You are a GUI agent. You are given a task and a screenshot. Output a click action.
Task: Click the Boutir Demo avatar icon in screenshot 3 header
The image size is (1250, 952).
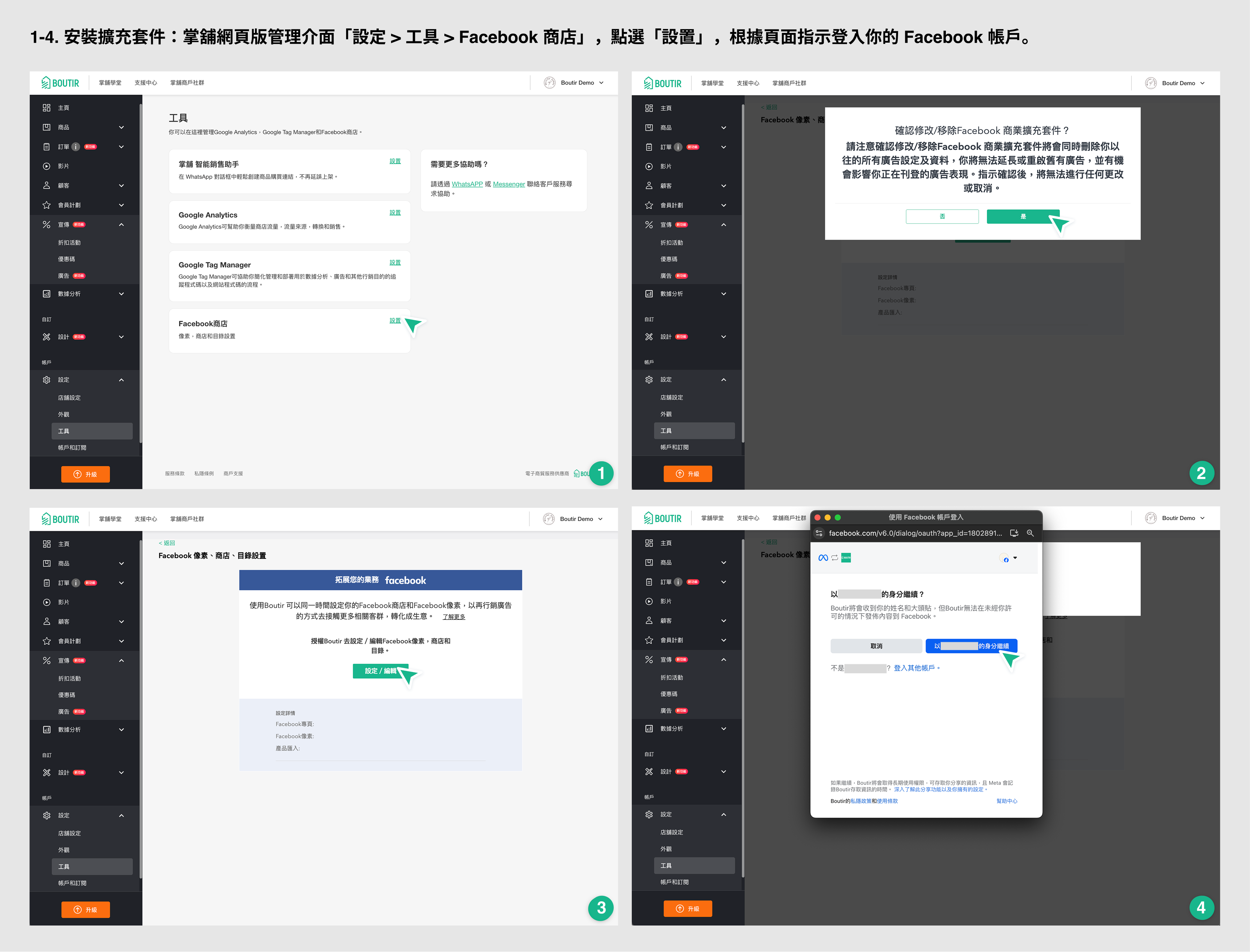coord(549,519)
